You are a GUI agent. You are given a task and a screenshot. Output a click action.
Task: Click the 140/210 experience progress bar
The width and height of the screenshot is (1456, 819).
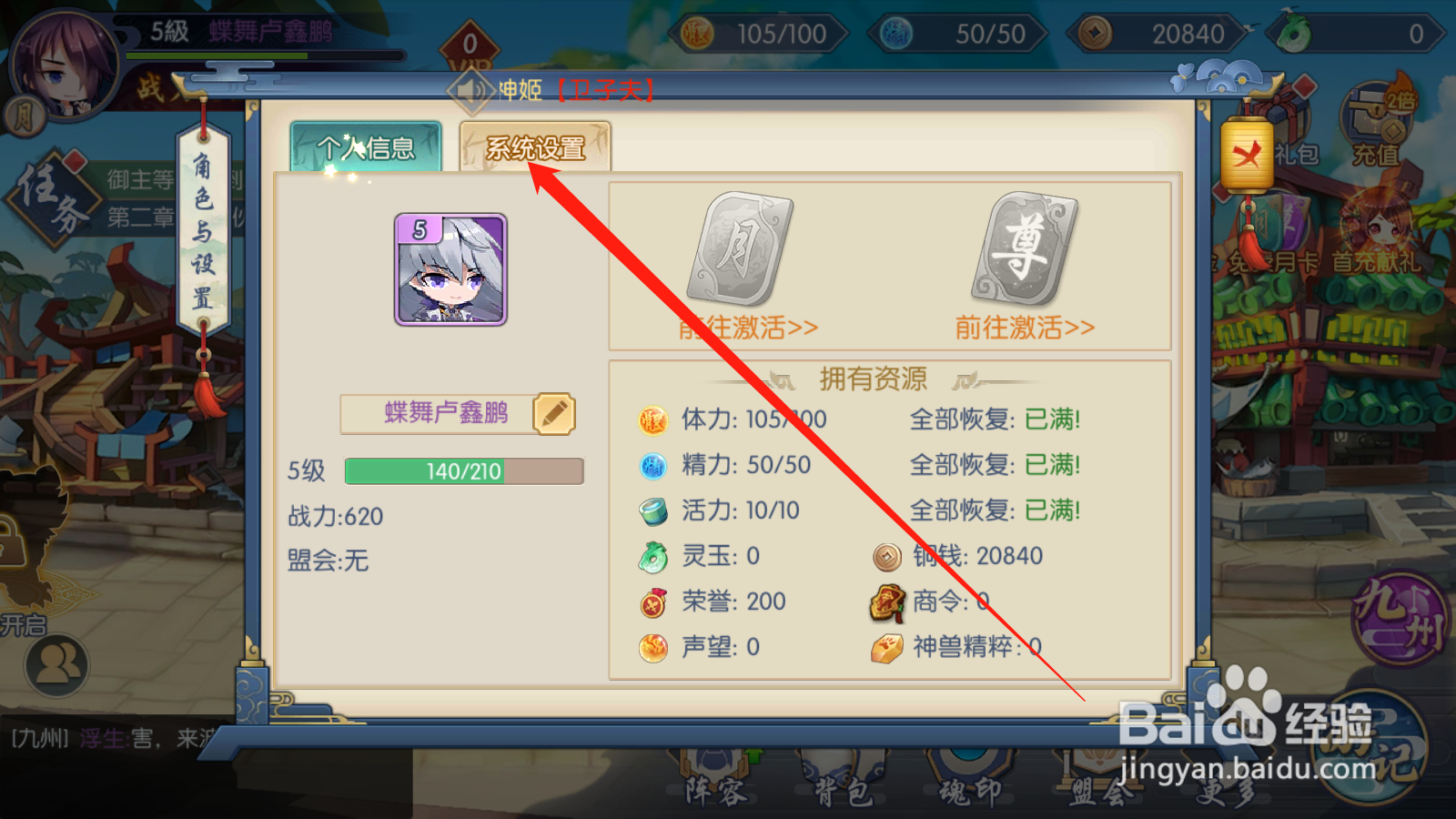tap(464, 471)
